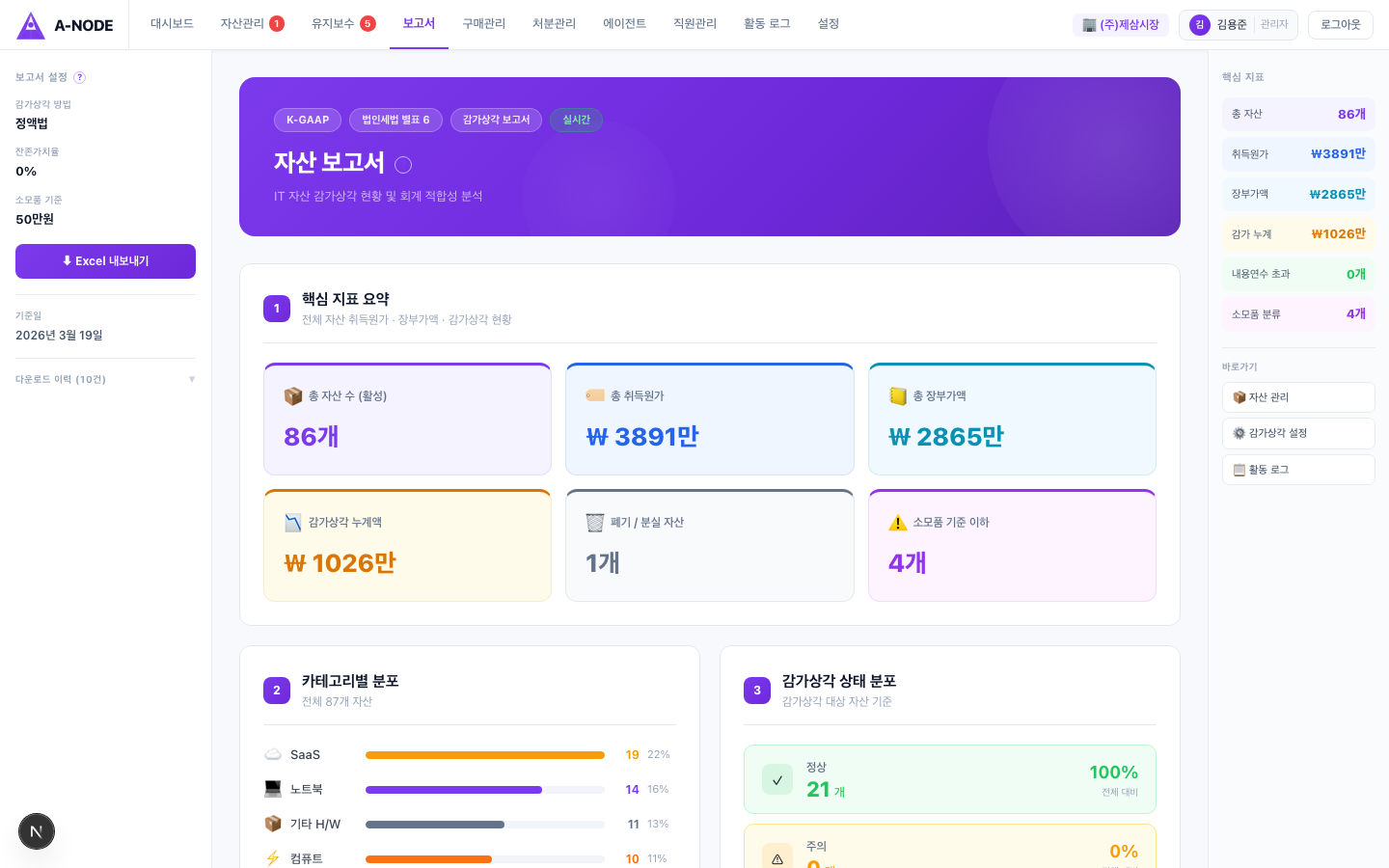This screenshot has height=868, width=1389.
Task: Open 자산 관리 shortcut with box icon
Action: pyautogui.click(x=1297, y=396)
